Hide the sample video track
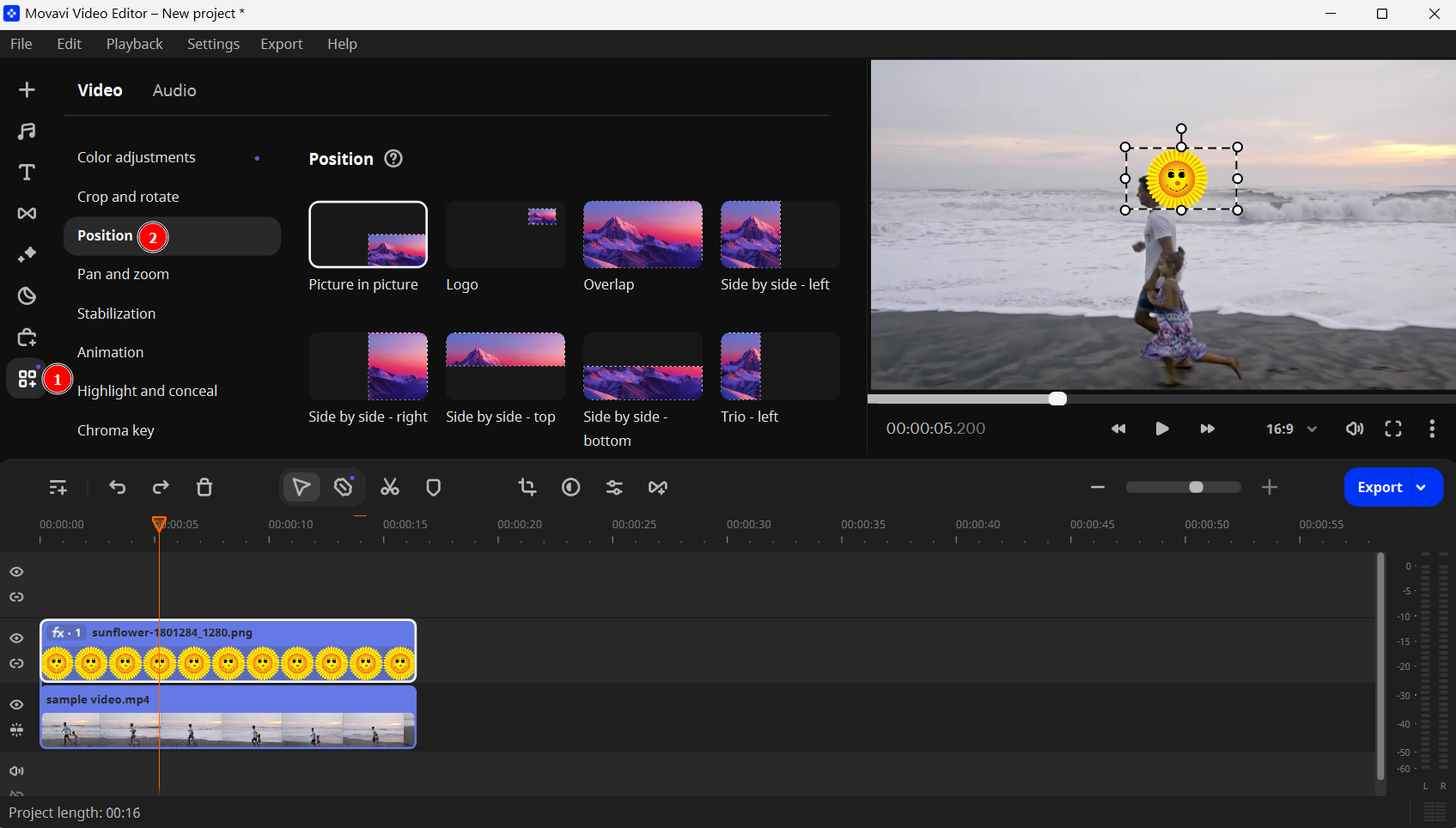 tap(16, 704)
